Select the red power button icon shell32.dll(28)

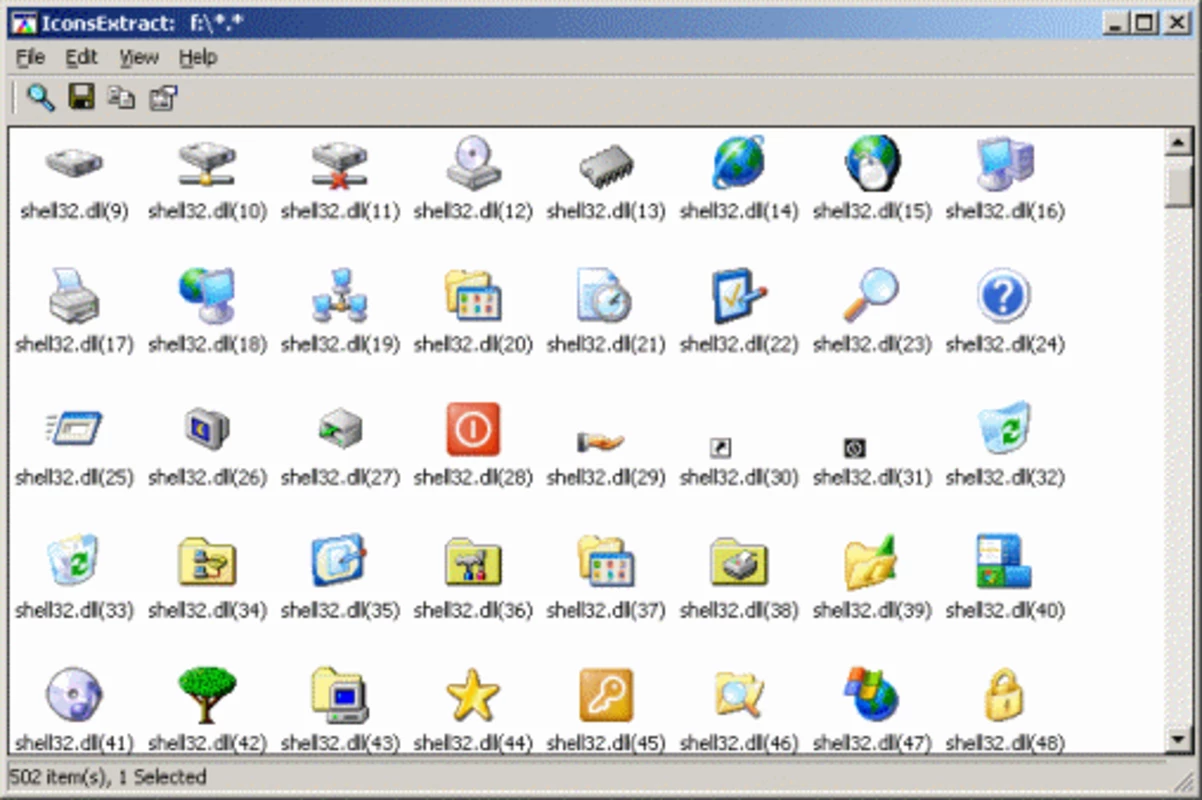coord(473,429)
